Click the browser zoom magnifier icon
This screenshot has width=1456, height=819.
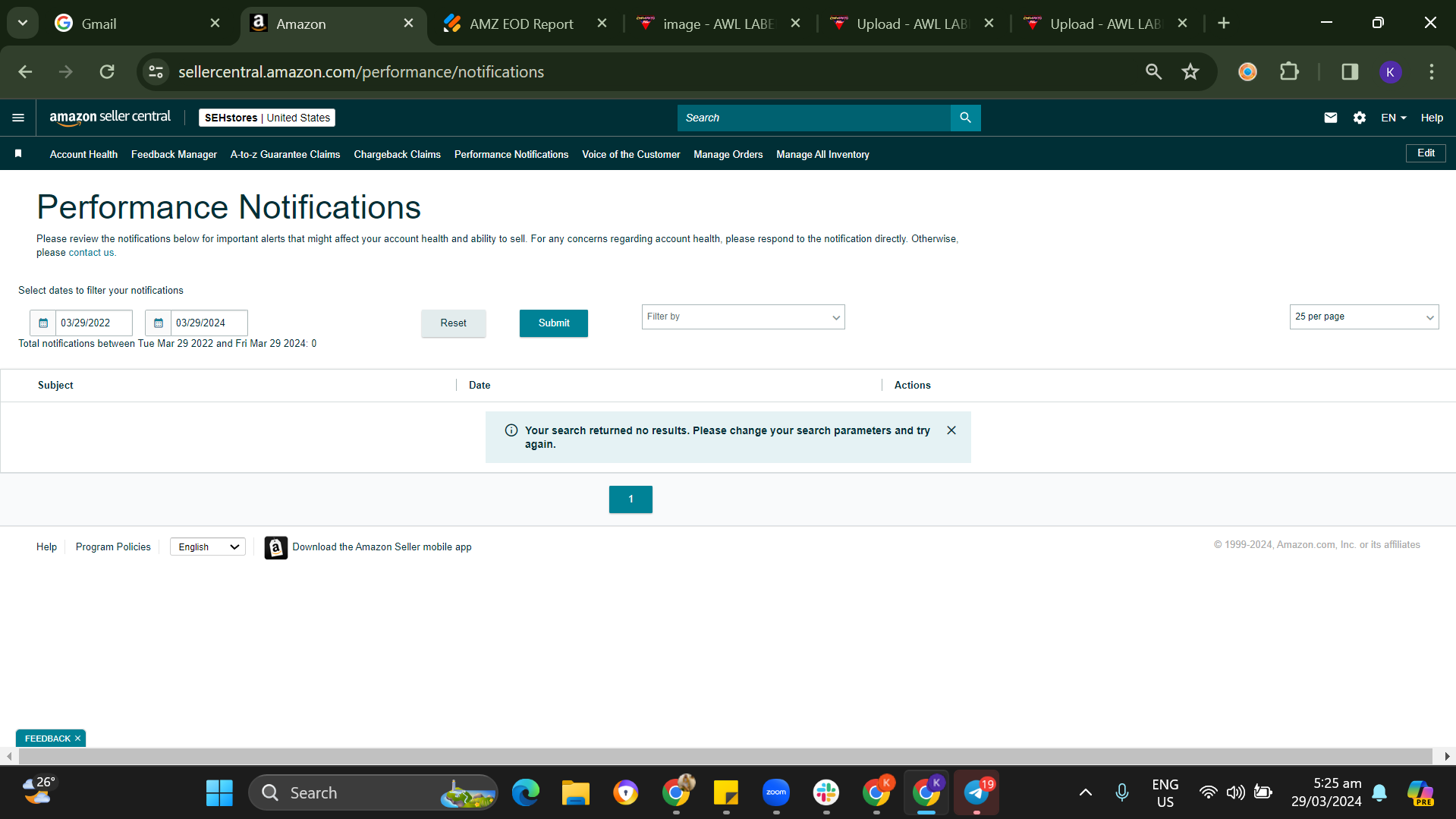point(1153,72)
